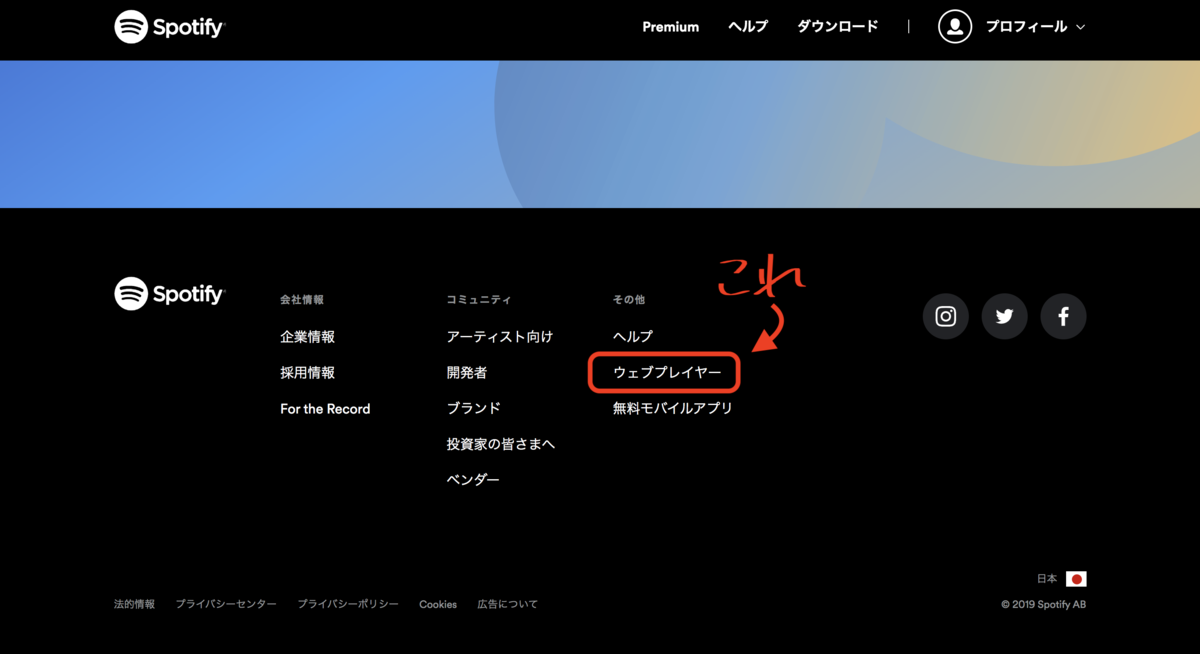Open the 採用情報 footer link
This screenshot has height=654, width=1200.
pos(307,373)
